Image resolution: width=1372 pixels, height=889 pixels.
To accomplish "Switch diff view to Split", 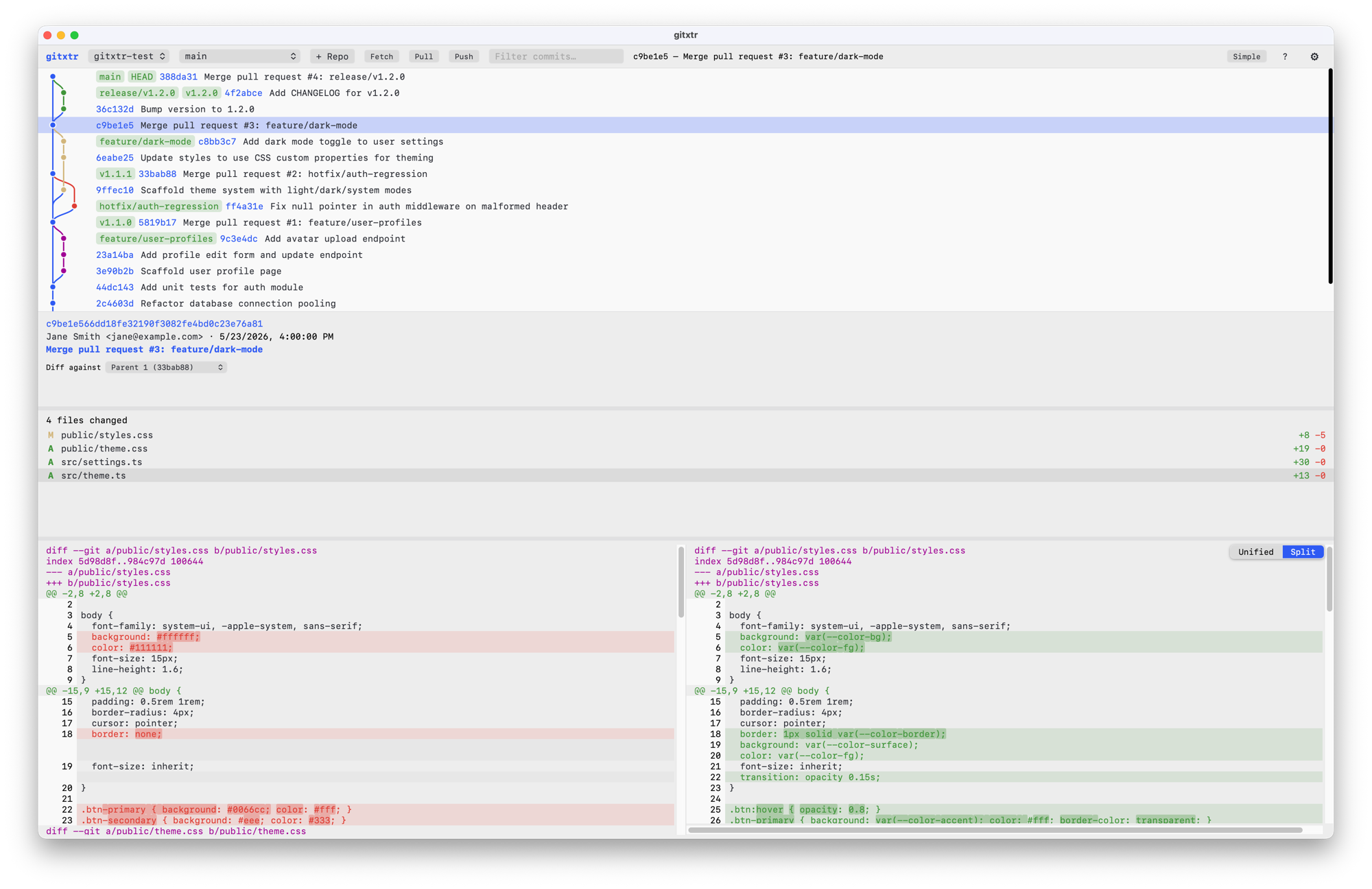I will (1302, 552).
